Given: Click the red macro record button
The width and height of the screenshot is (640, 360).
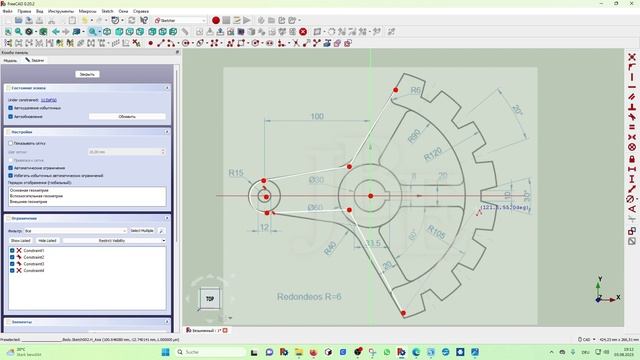Looking at the screenshot, I should click(216, 20).
